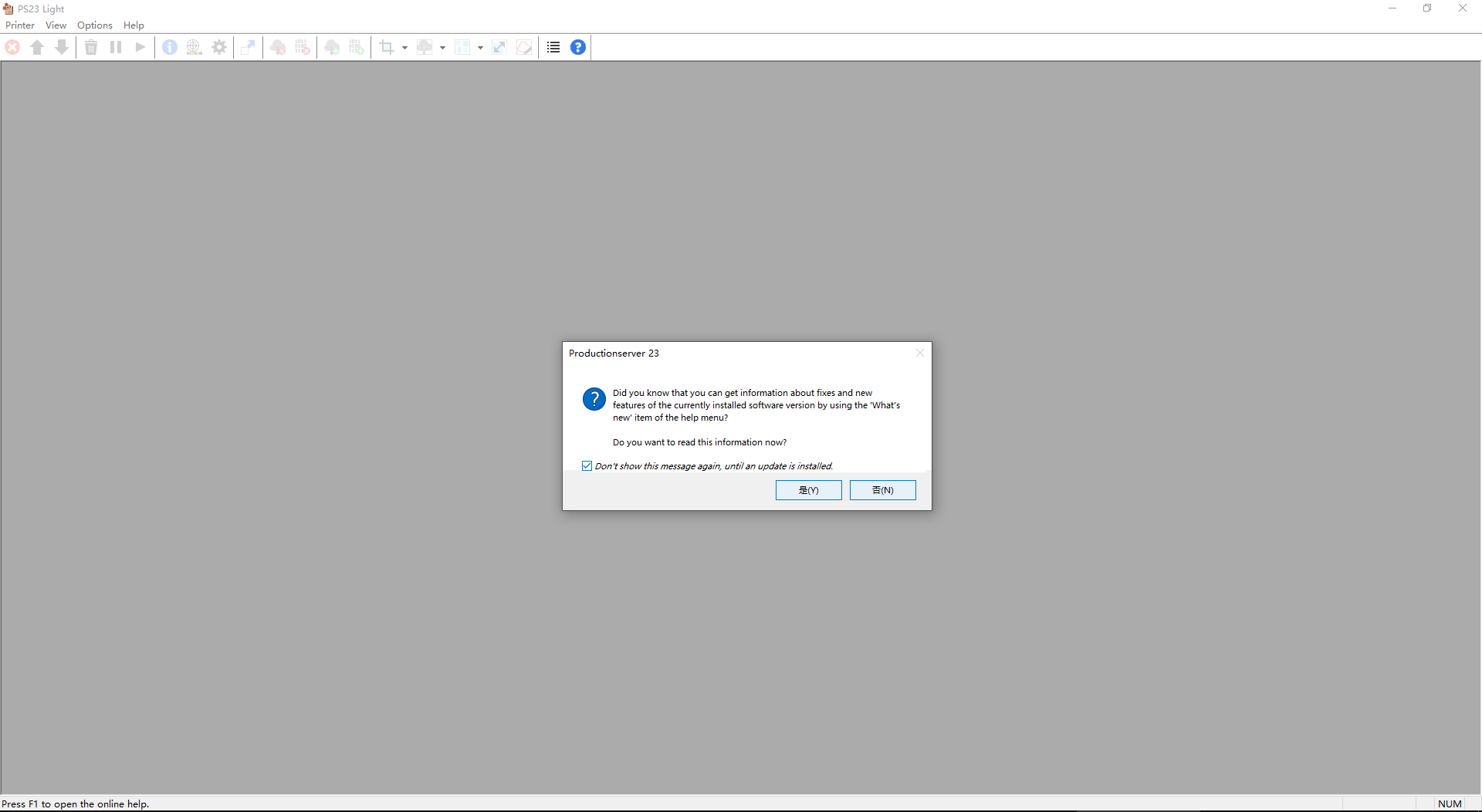Open the Options menu
1482x812 pixels.
click(x=95, y=25)
